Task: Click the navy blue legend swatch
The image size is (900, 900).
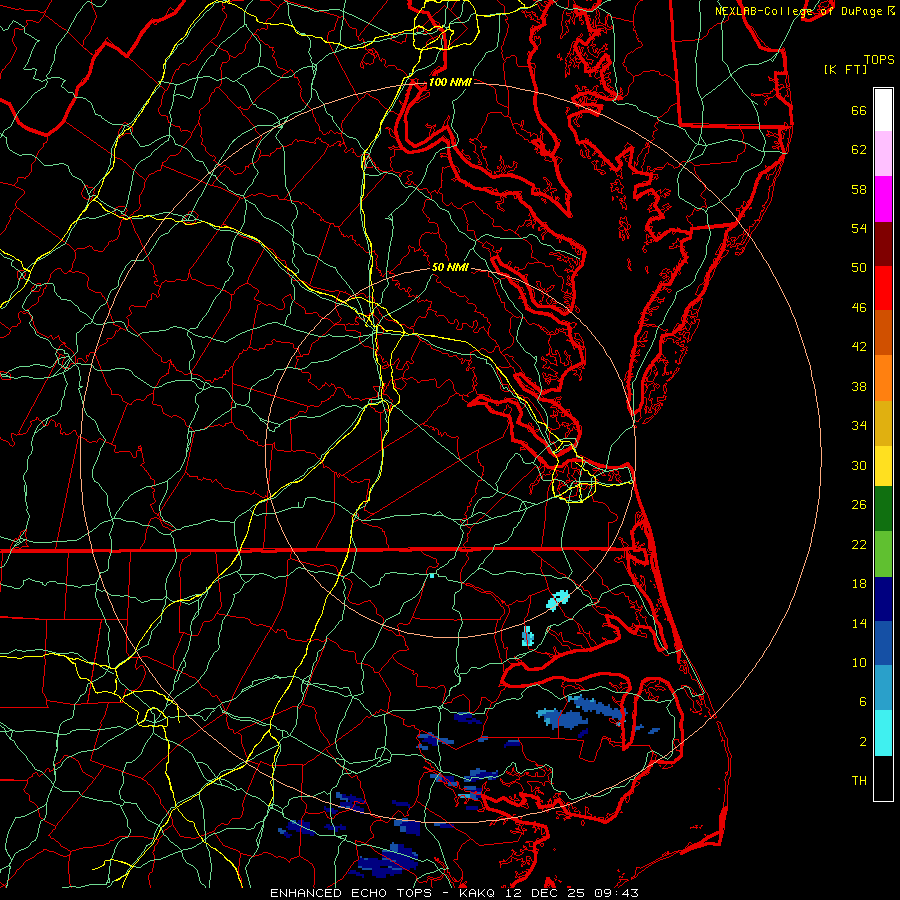Action: click(883, 599)
